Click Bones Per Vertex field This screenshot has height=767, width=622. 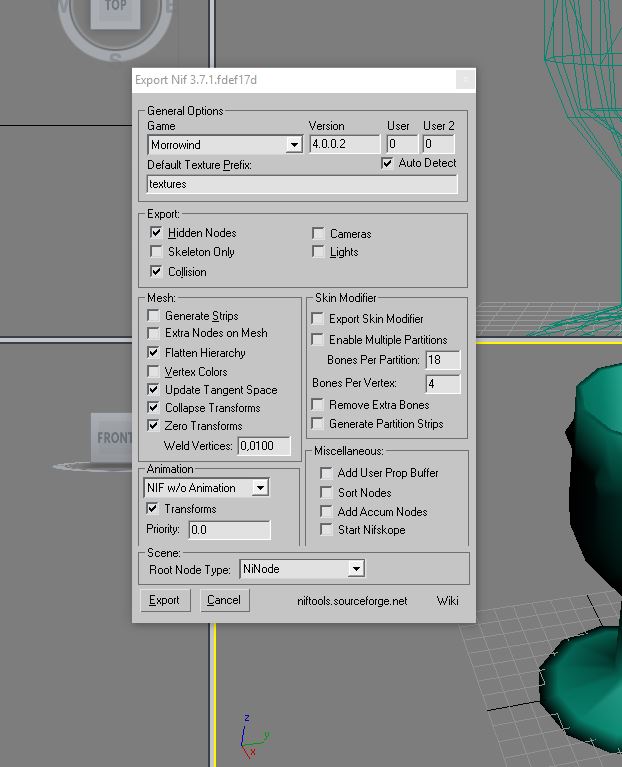tap(443, 384)
